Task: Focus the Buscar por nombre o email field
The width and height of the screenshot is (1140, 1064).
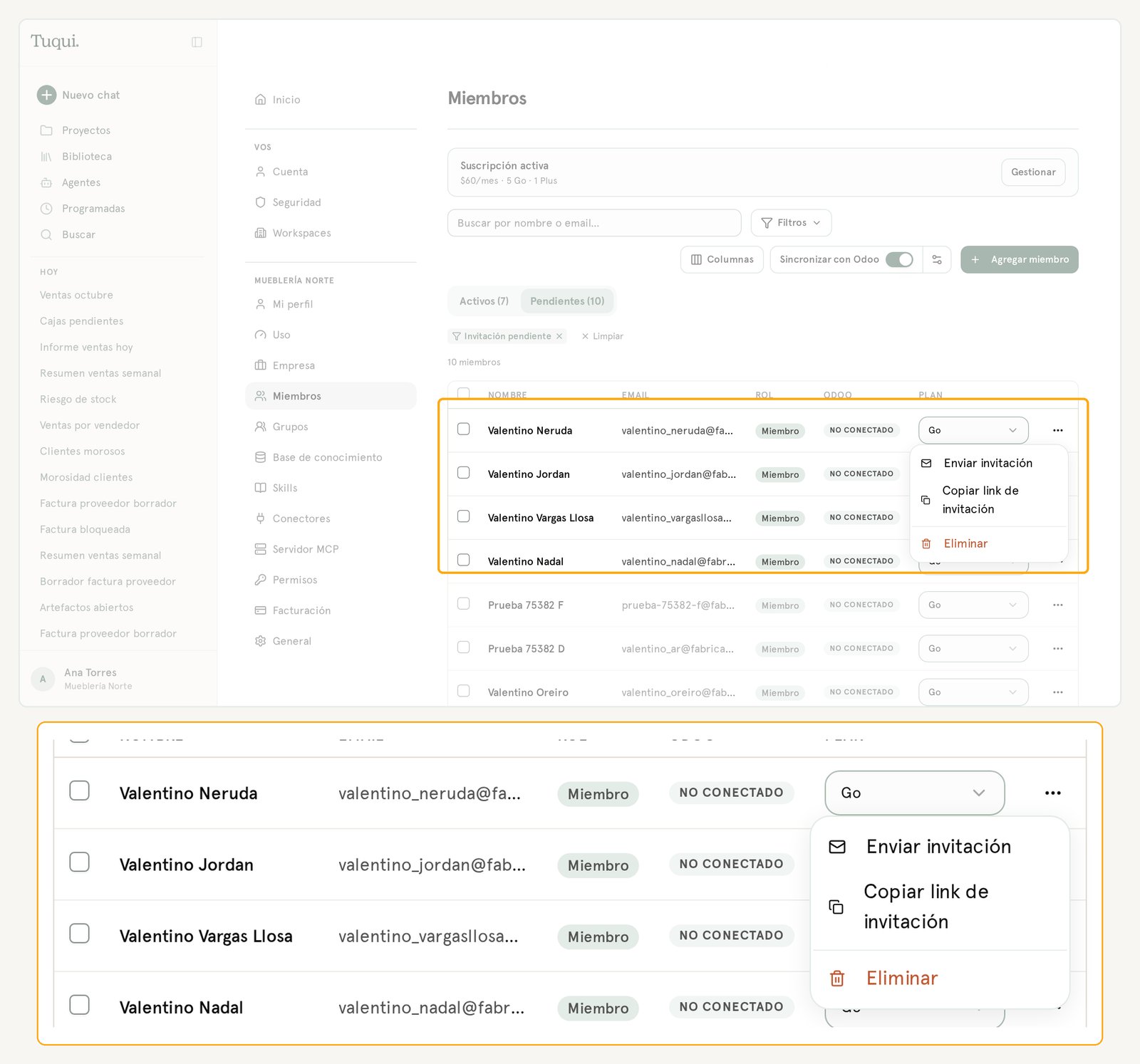Action: (x=594, y=223)
